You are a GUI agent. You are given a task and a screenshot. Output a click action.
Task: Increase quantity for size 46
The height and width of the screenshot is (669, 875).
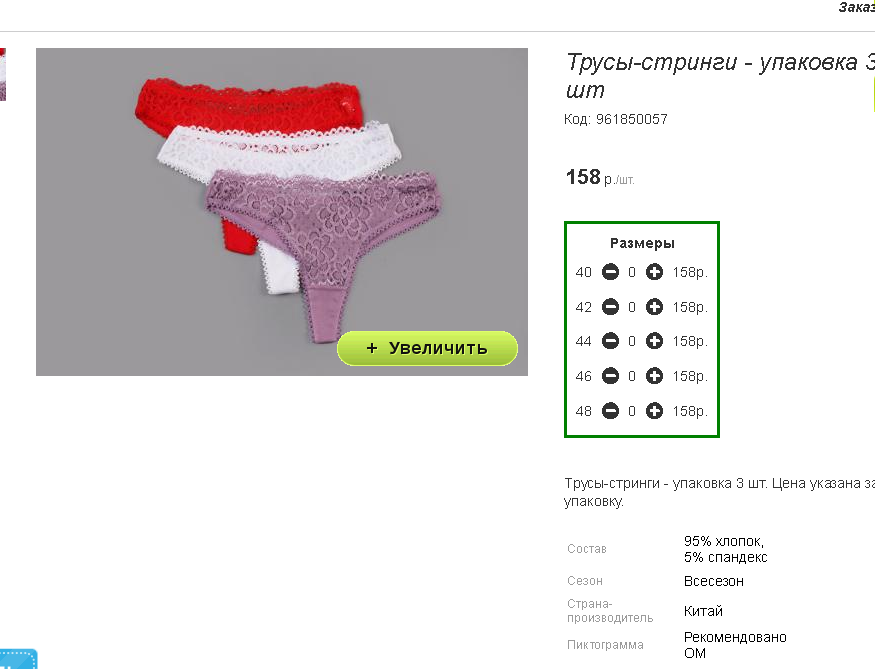[654, 376]
